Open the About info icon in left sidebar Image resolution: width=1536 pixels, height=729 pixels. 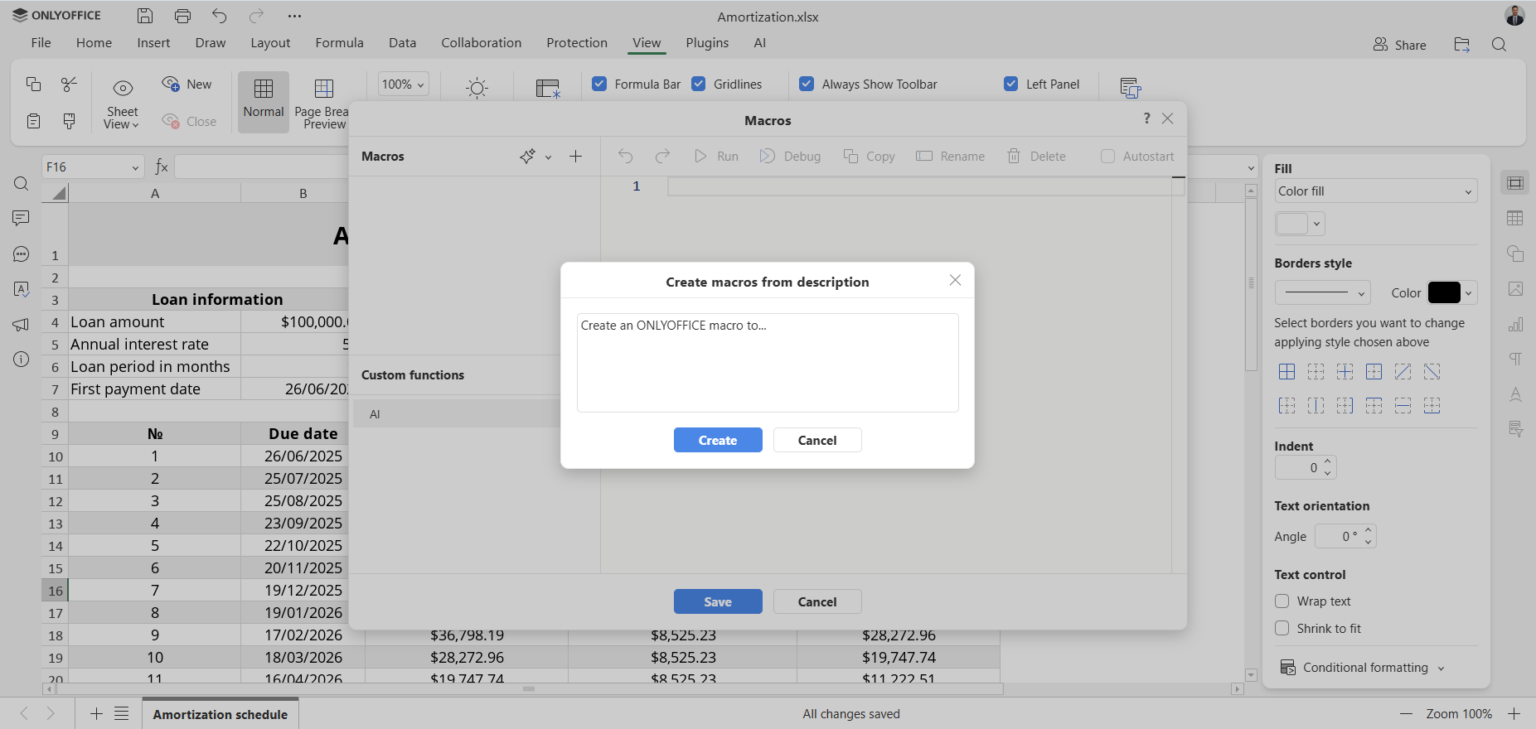point(21,359)
